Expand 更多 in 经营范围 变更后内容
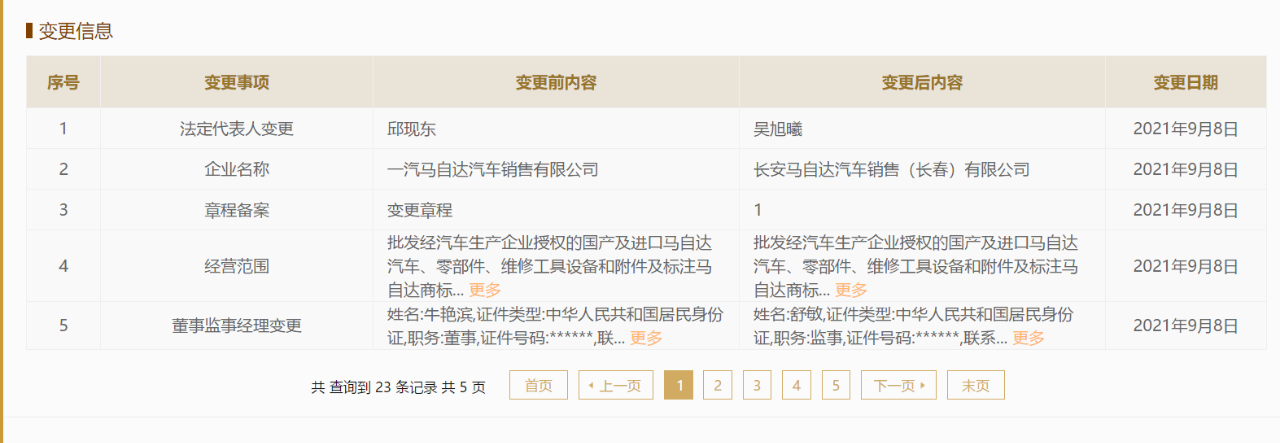The width and height of the screenshot is (1280, 443). pyautogui.click(x=851, y=290)
